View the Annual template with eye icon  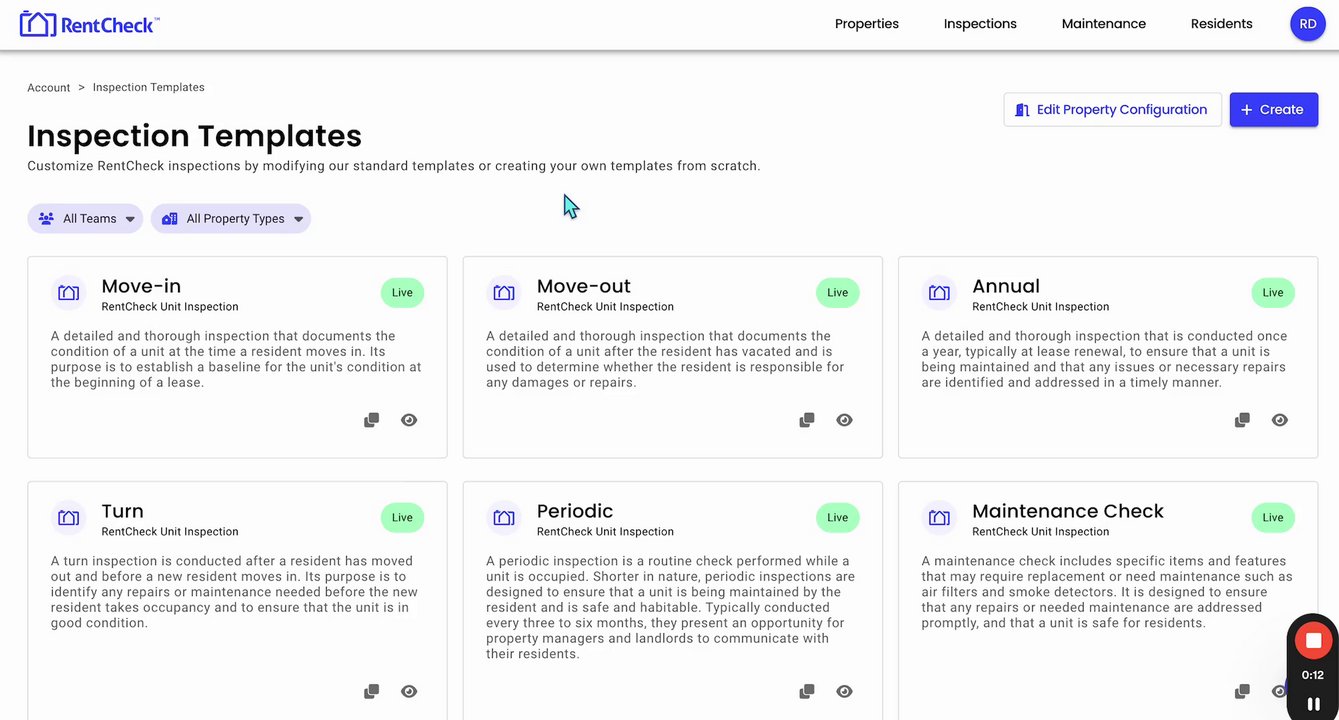(1279, 420)
